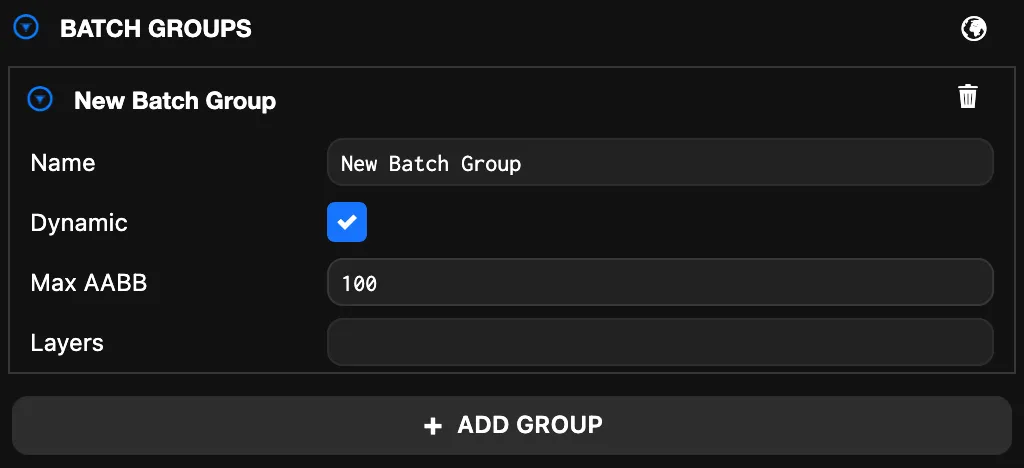Click into the Max AABB field

[x=660, y=283]
